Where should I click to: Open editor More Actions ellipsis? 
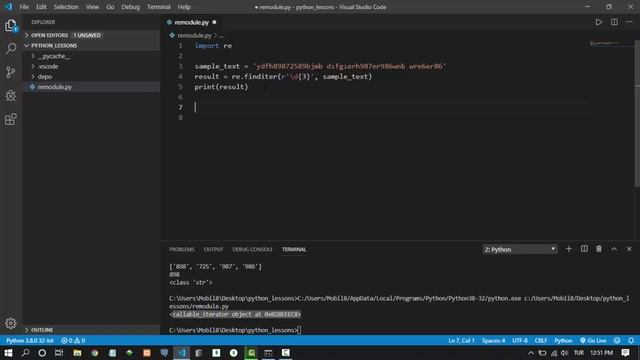point(629,22)
